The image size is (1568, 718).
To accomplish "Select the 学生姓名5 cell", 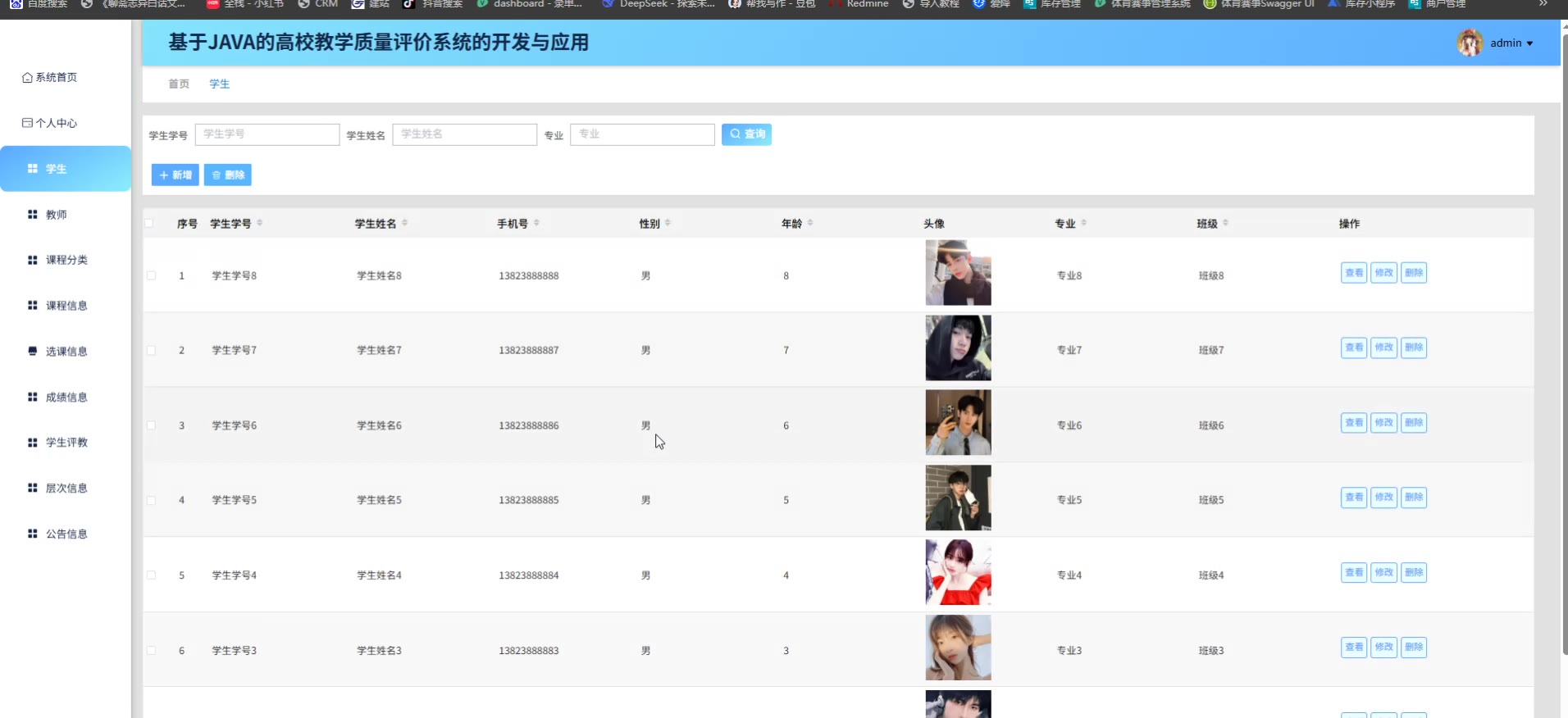I will pos(380,500).
